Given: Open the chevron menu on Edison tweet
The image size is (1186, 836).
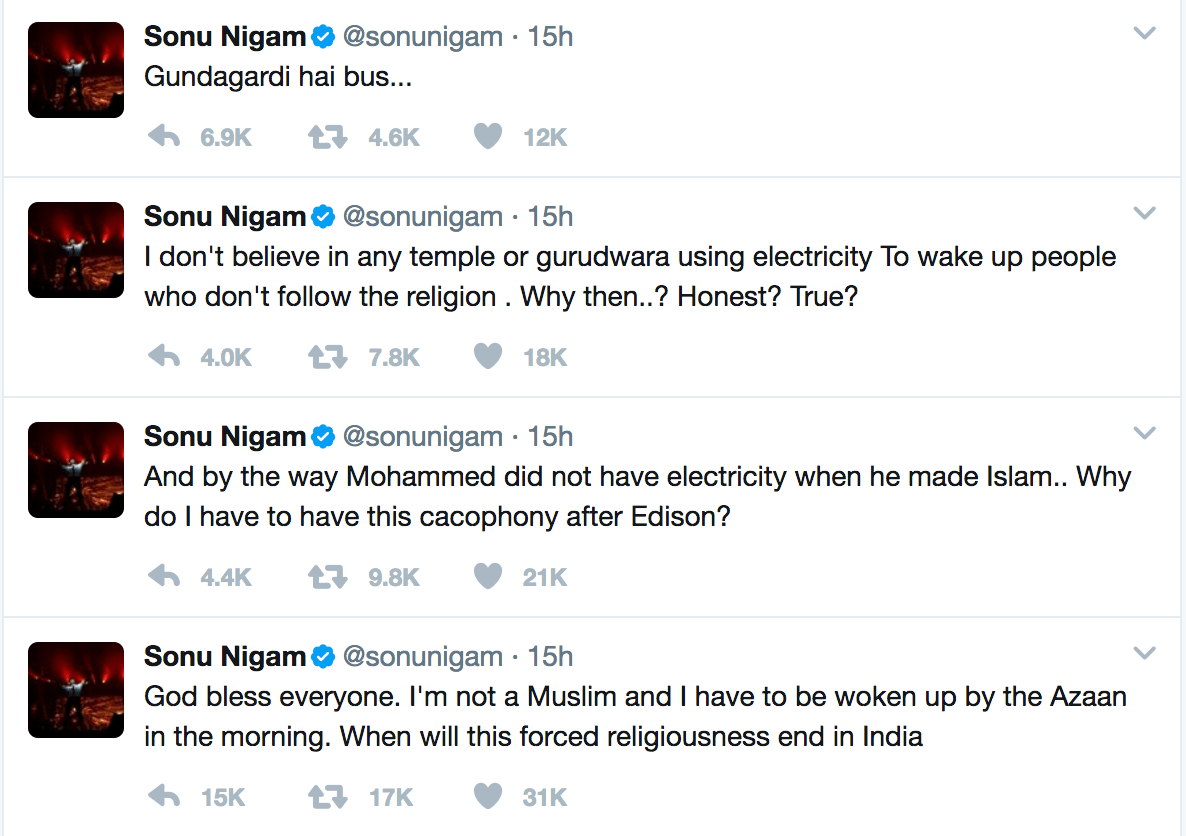Looking at the screenshot, I should click(1144, 434).
